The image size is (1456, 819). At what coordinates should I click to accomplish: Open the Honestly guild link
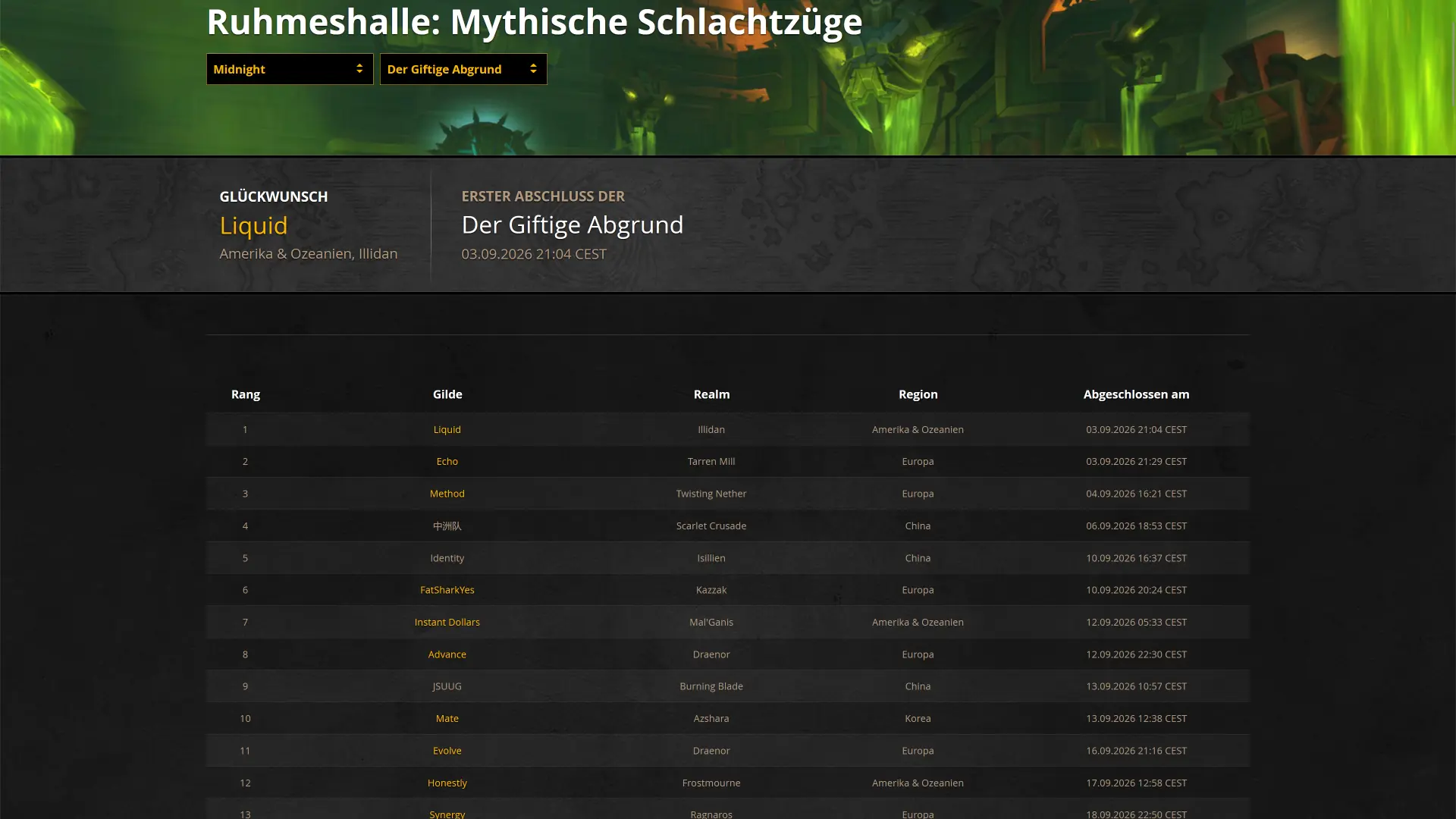[x=447, y=783]
